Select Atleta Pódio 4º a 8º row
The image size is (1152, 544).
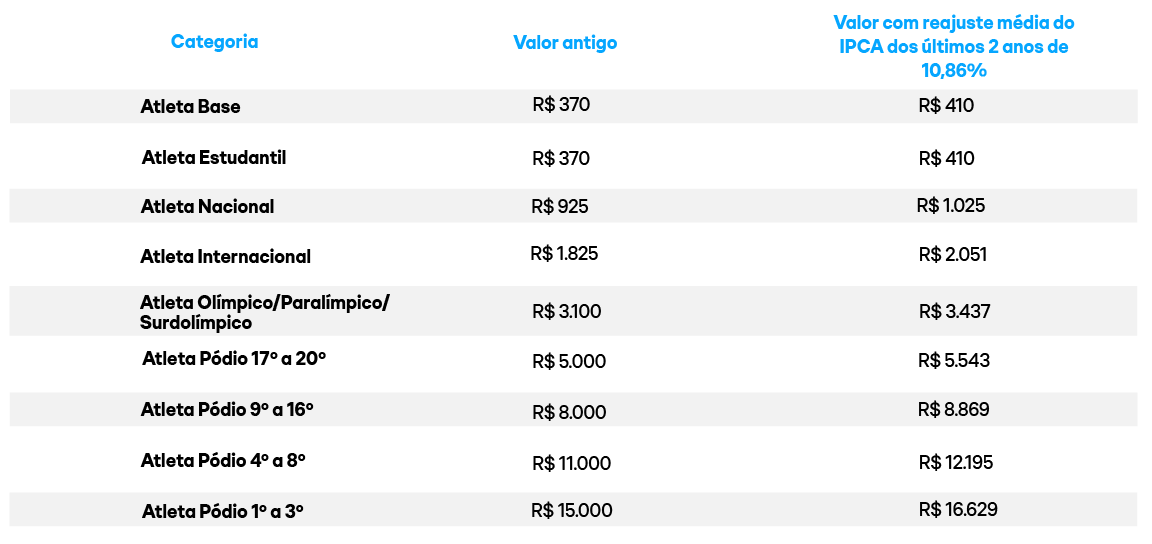pyautogui.click(x=223, y=461)
